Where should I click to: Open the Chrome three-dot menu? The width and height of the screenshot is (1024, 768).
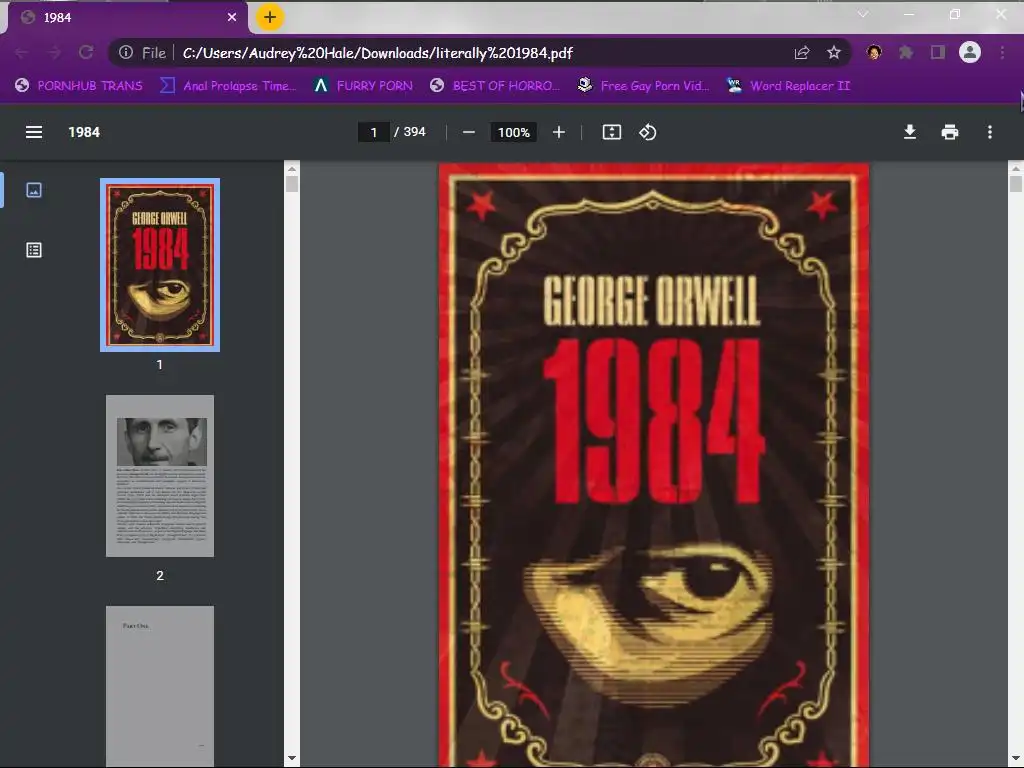1002,52
